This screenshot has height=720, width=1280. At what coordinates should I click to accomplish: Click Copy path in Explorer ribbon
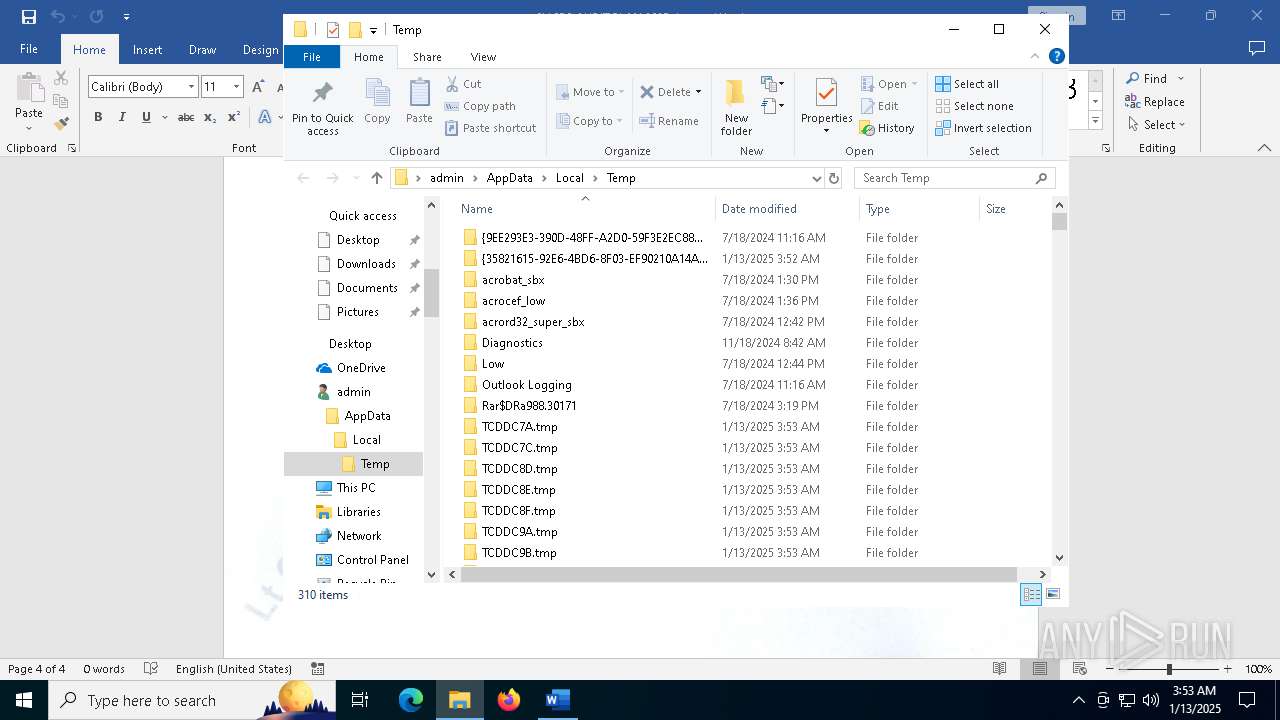click(480, 106)
